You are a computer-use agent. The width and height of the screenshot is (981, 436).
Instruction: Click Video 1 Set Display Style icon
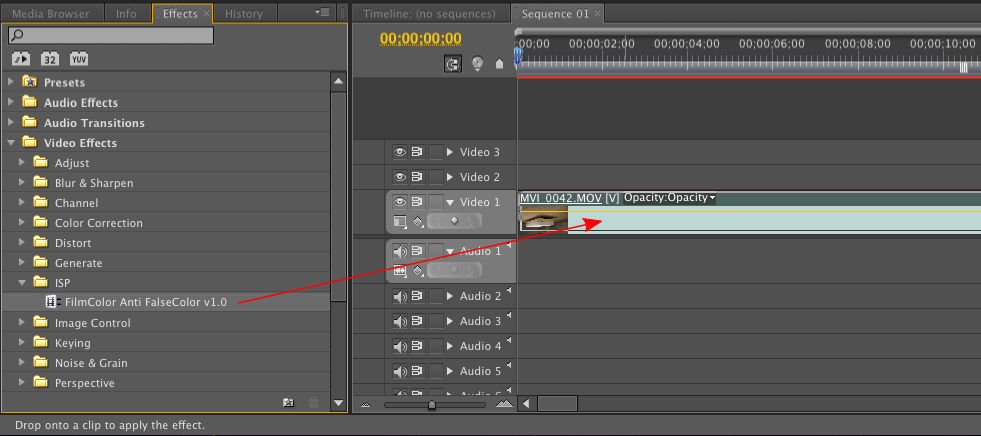coord(399,221)
